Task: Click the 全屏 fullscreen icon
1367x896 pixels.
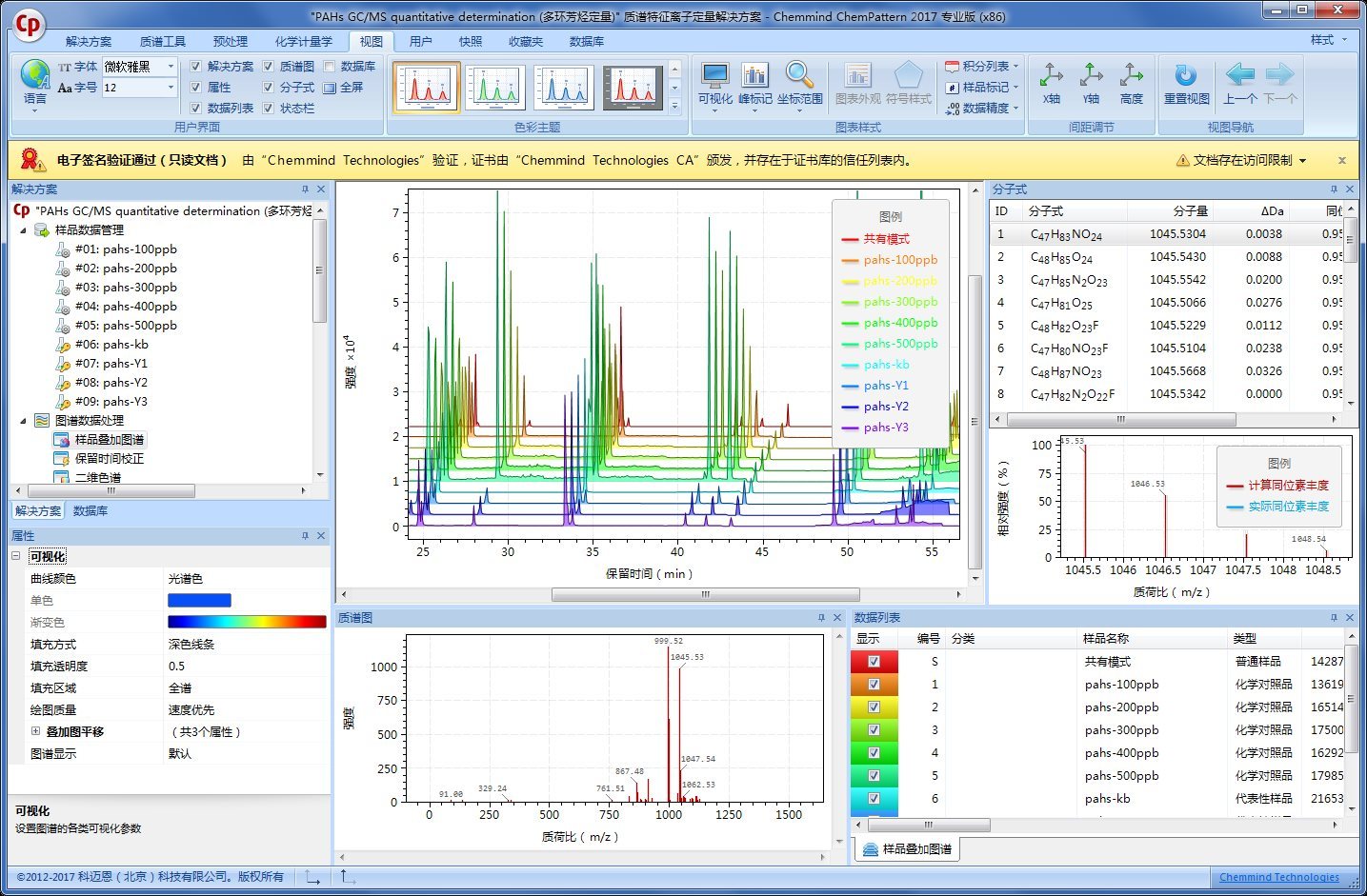Action: pyautogui.click(x=330, y=88)
